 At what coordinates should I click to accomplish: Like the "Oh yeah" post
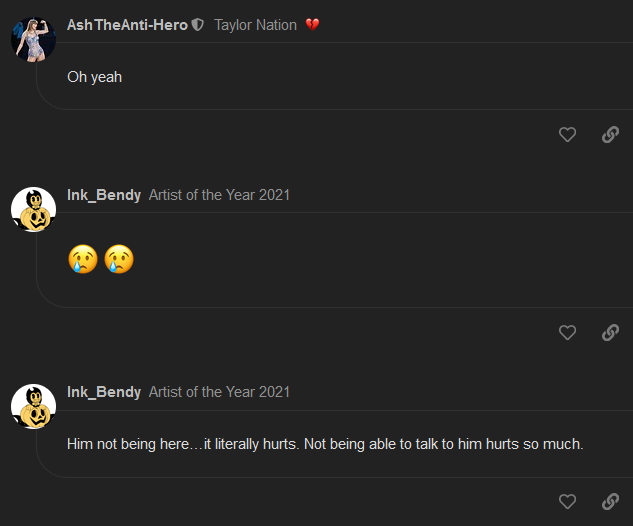(x=567, y=135)
